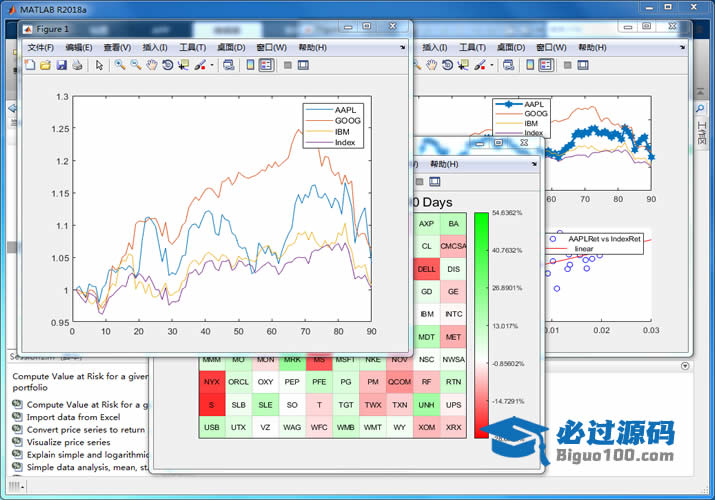715x500 pixels.
Task: Open 窗口(W) menu in back figure window
Action: tap(551, 47)
